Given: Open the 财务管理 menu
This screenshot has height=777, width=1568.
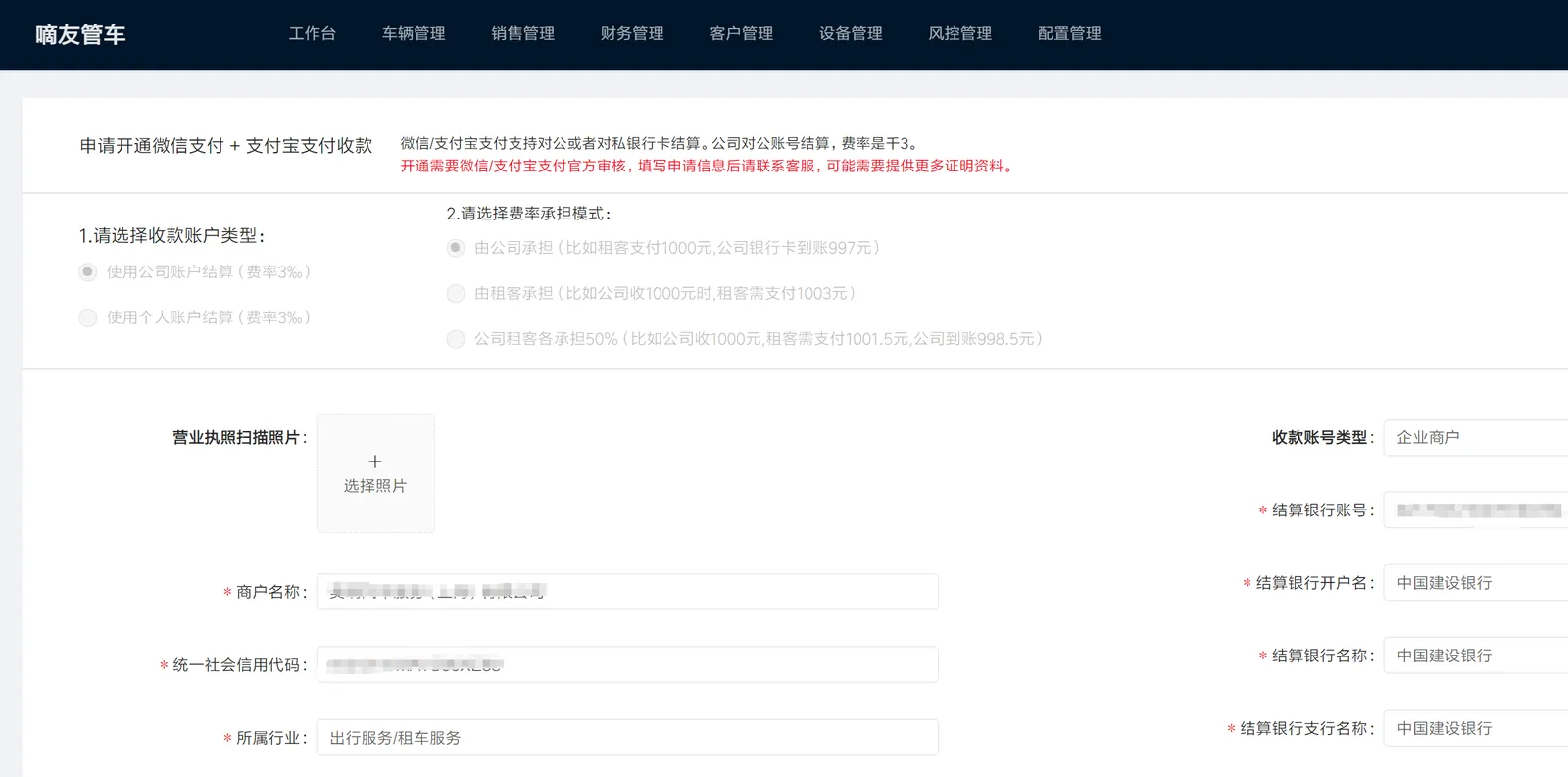Looking at the screenshot, I should 632,33.
